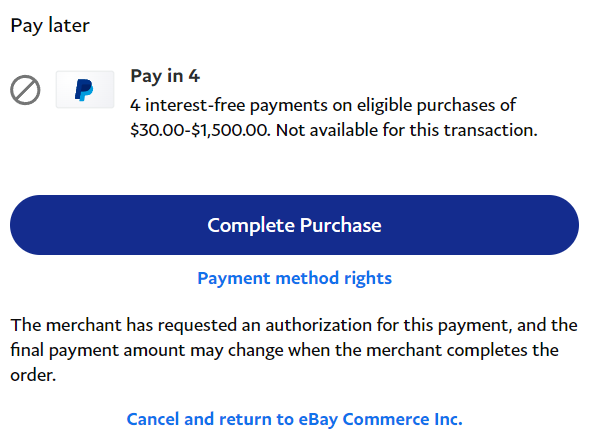This screenshot has width=596, height=440.
Task: Click the word 'order.' ending the notice
Action: click(33, 375)
